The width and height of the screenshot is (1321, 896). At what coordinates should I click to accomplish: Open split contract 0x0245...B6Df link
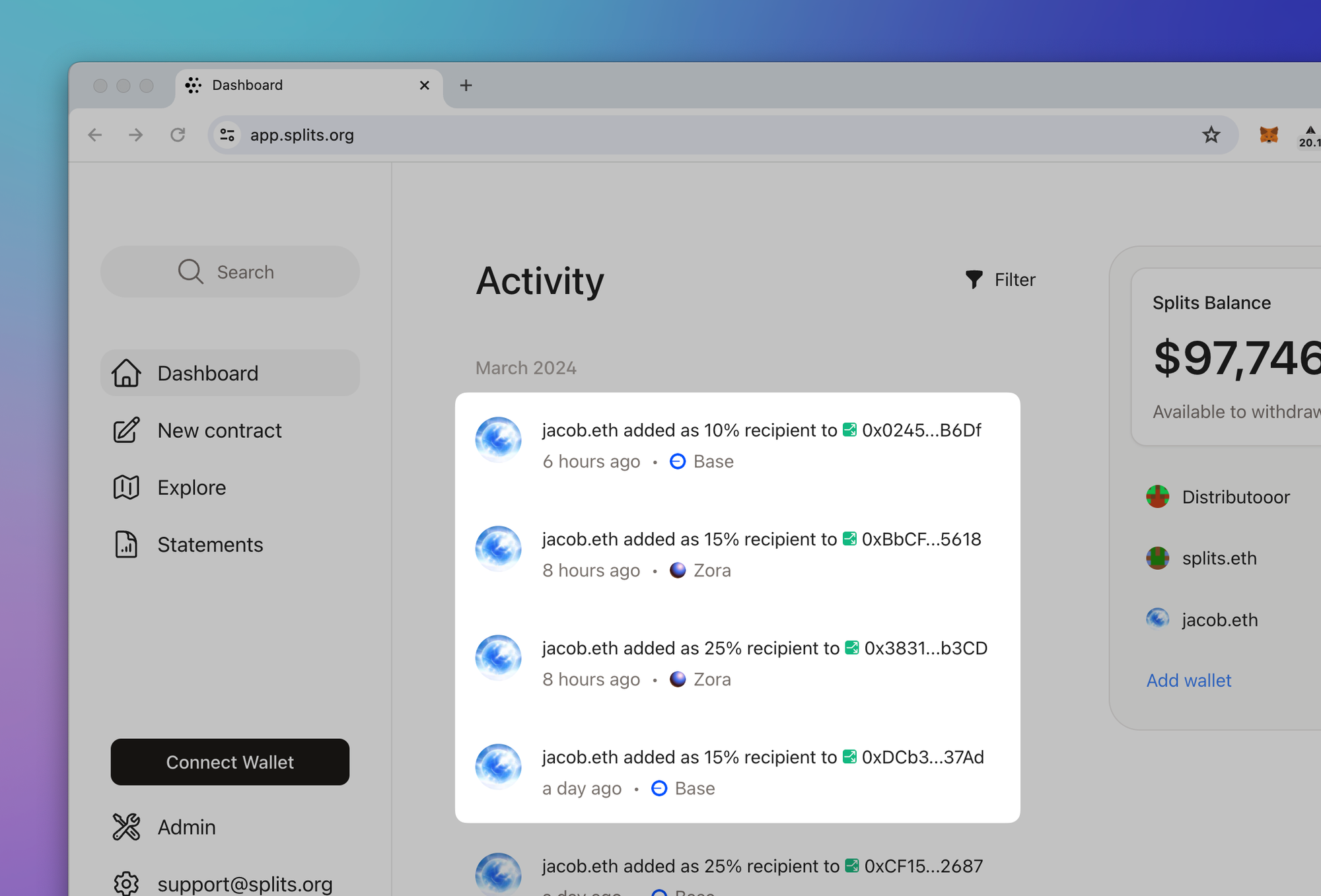(x=921, y=431)
